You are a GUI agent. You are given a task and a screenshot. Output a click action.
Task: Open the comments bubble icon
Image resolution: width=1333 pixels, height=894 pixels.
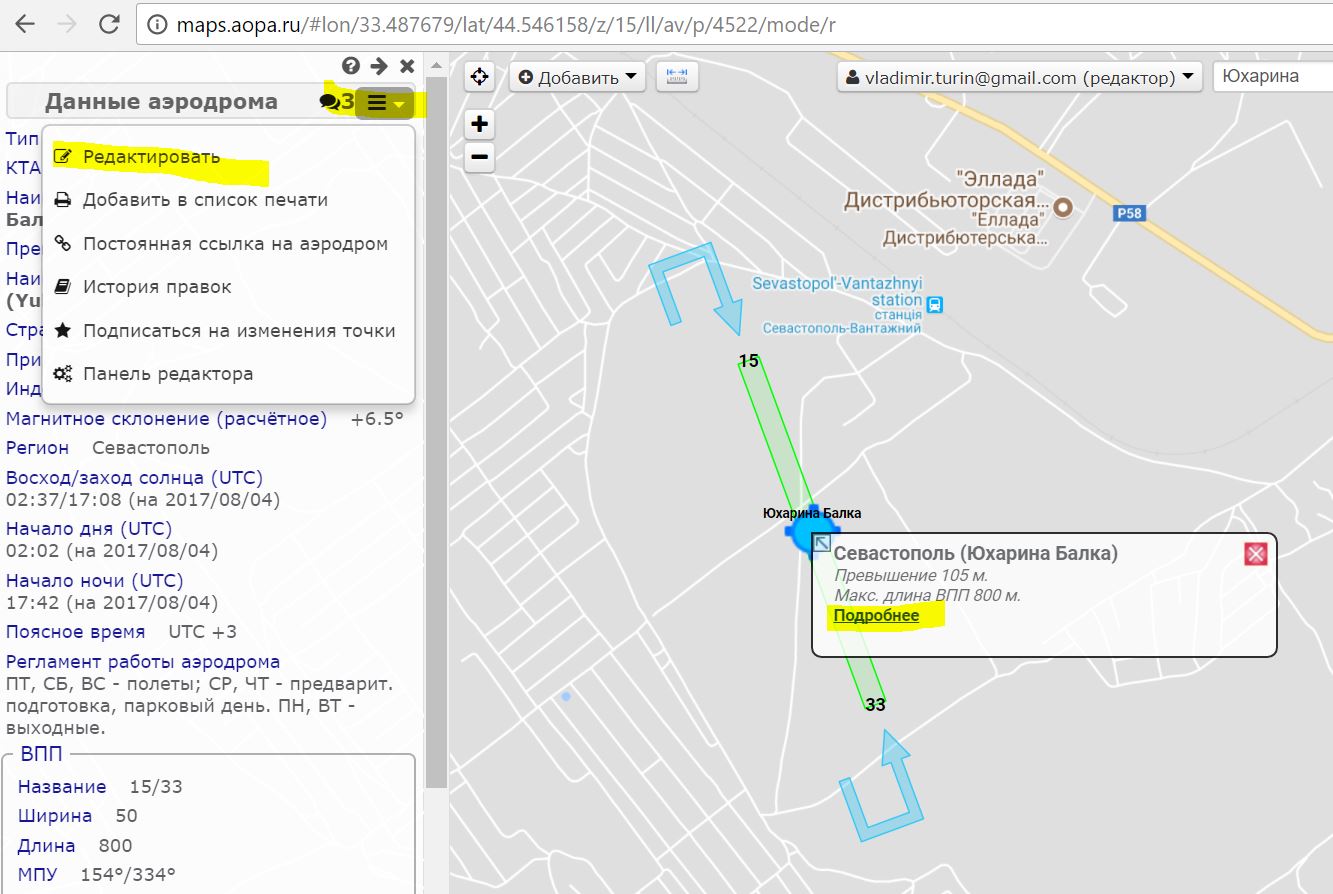329,101
